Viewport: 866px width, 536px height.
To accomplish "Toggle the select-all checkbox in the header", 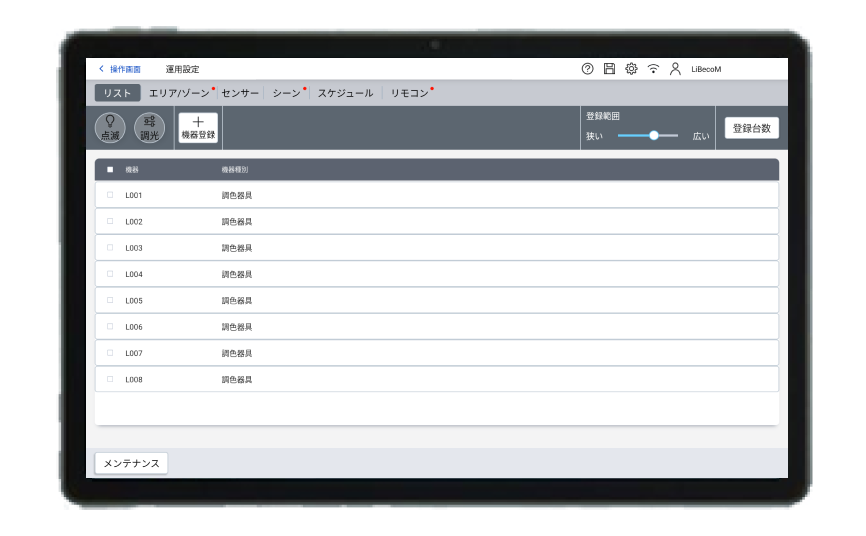I will point(110,169).
